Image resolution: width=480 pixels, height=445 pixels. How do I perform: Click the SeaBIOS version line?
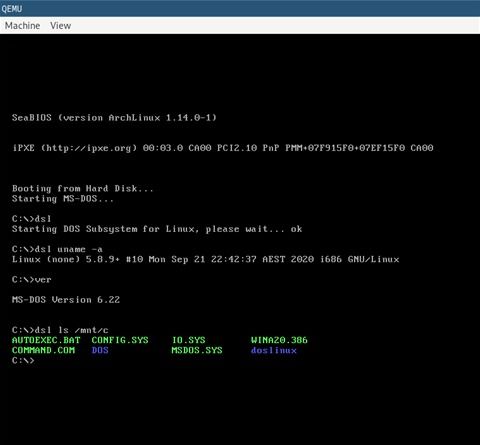tap(114, 118)
